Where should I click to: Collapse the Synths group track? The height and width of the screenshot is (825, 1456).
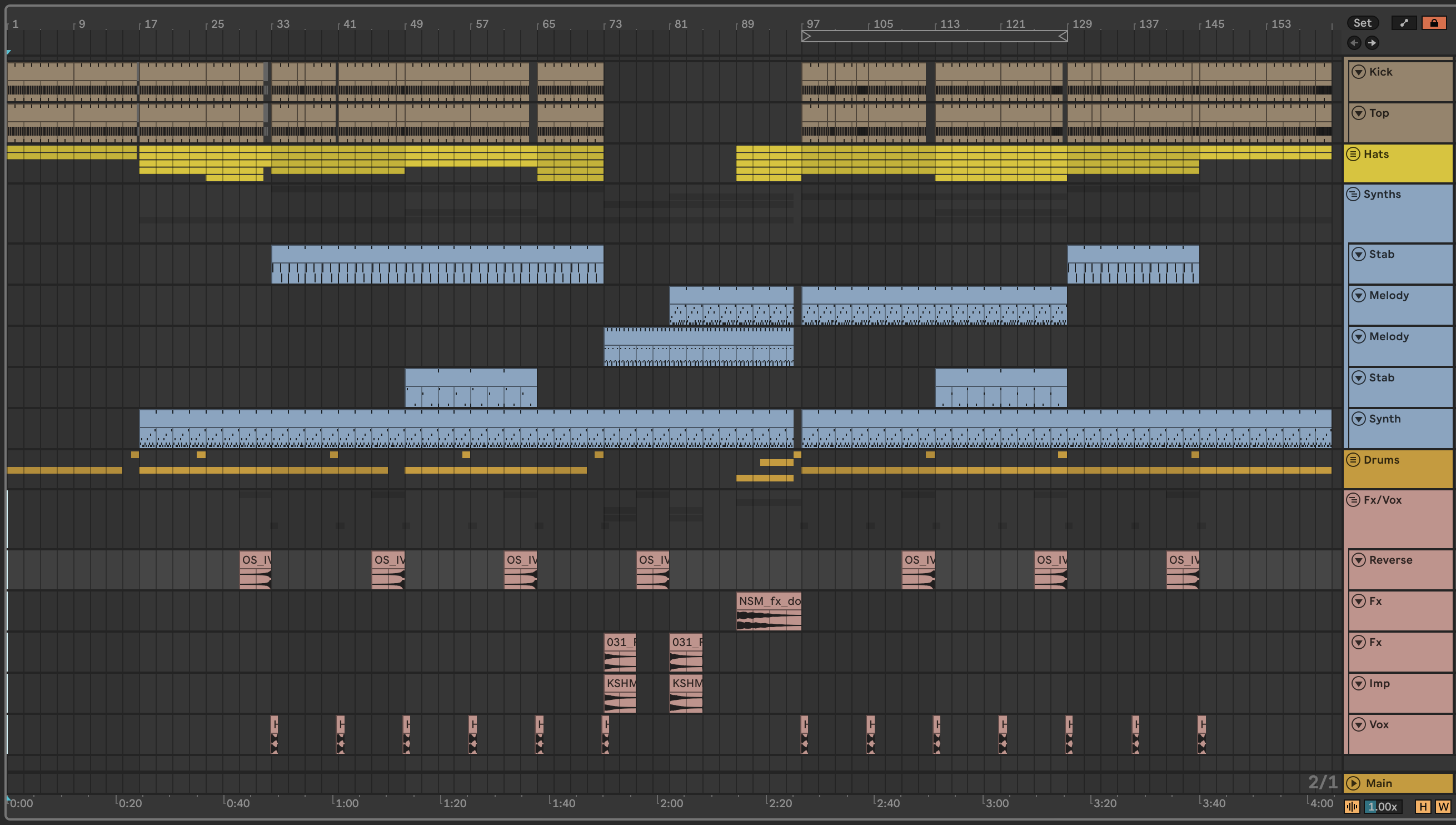pos(1353,195)
